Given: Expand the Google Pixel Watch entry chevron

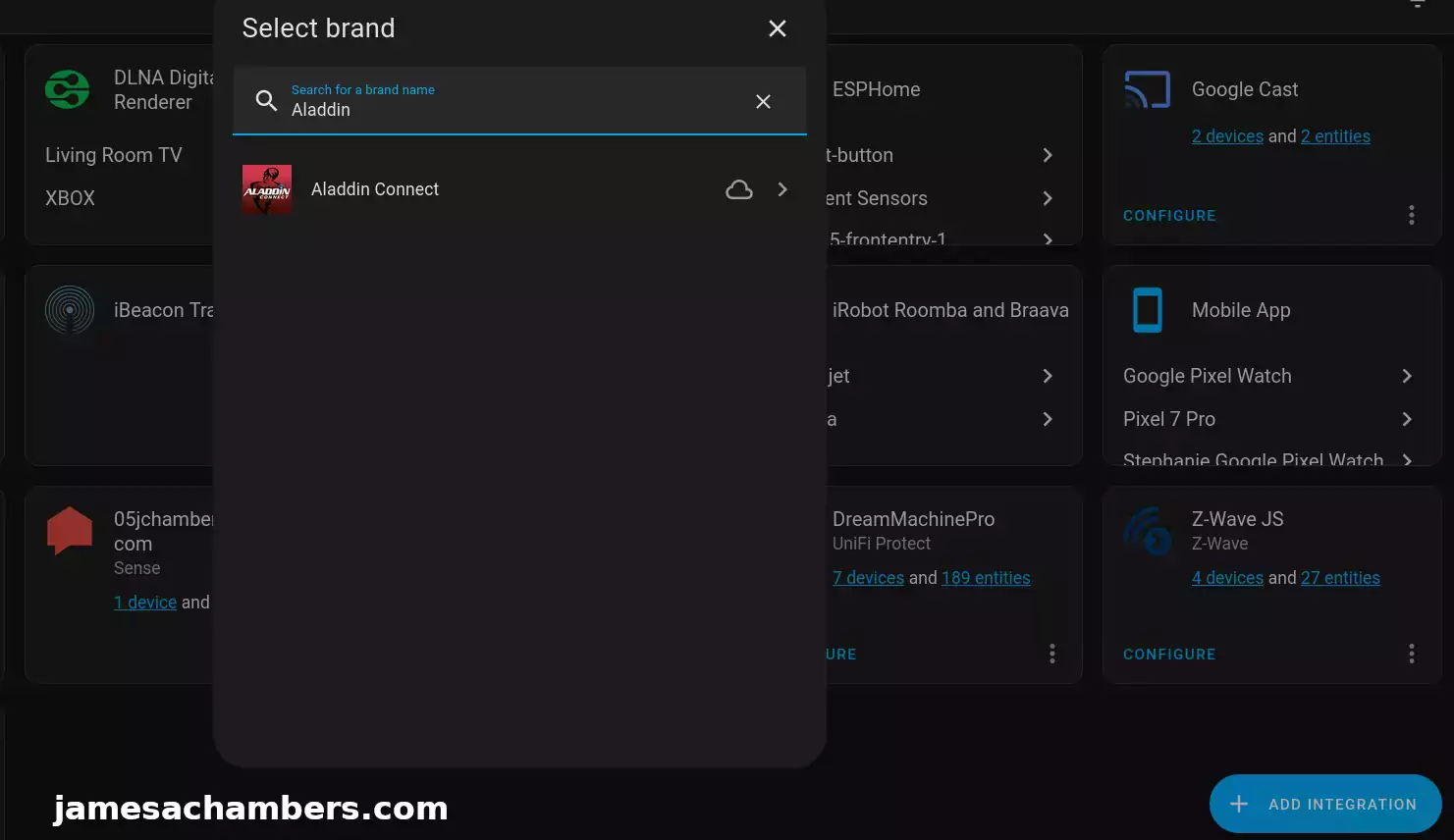Looking at the screenshot, I should (1407, 376).
